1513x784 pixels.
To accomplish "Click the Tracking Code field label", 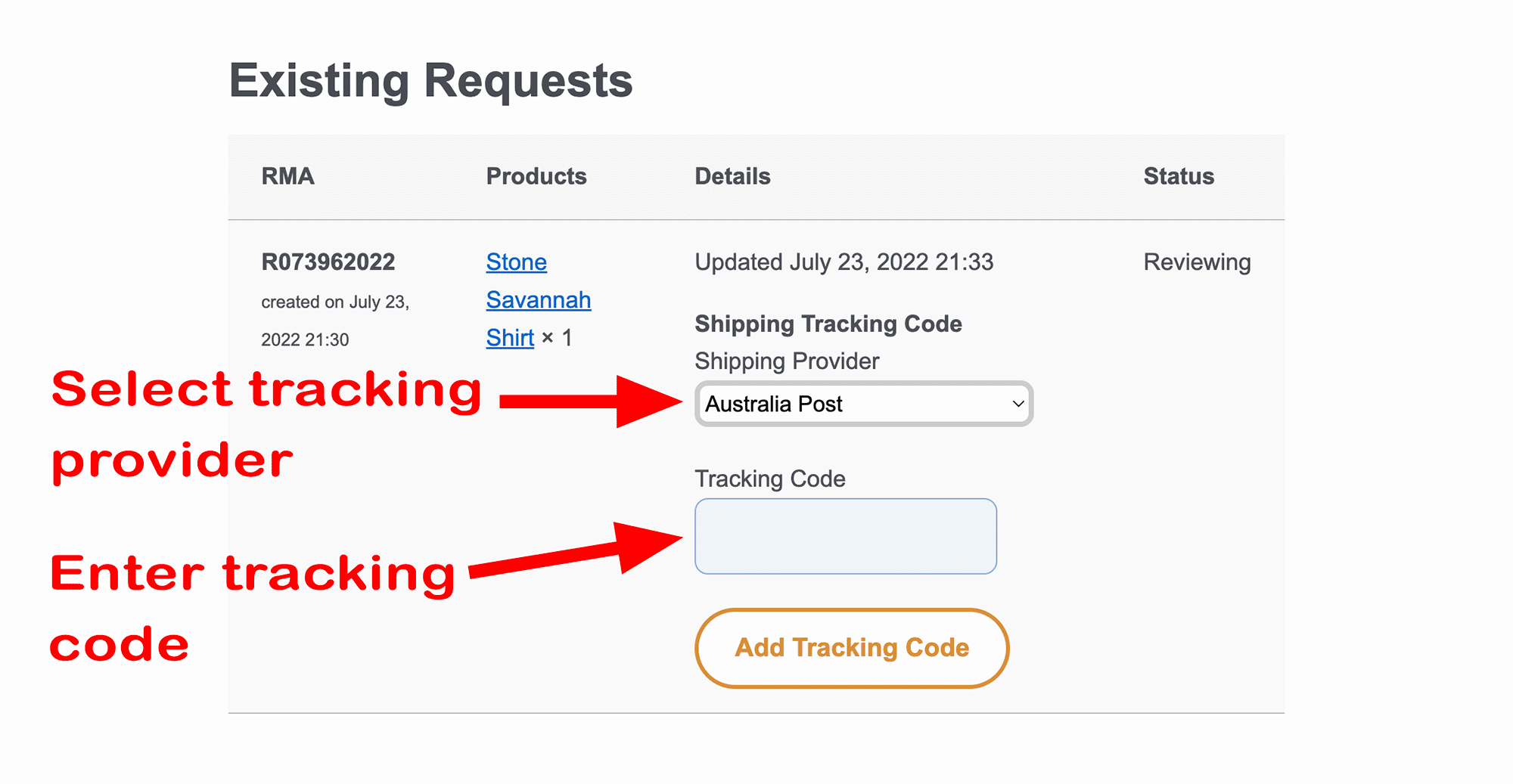I will [769, 479].
